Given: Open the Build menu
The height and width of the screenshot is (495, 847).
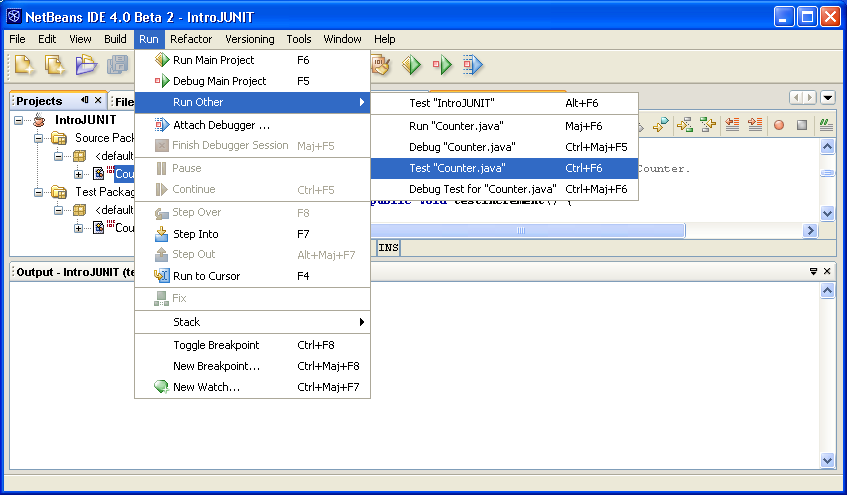Looking at the screenshot, I should tap(115, 39).
